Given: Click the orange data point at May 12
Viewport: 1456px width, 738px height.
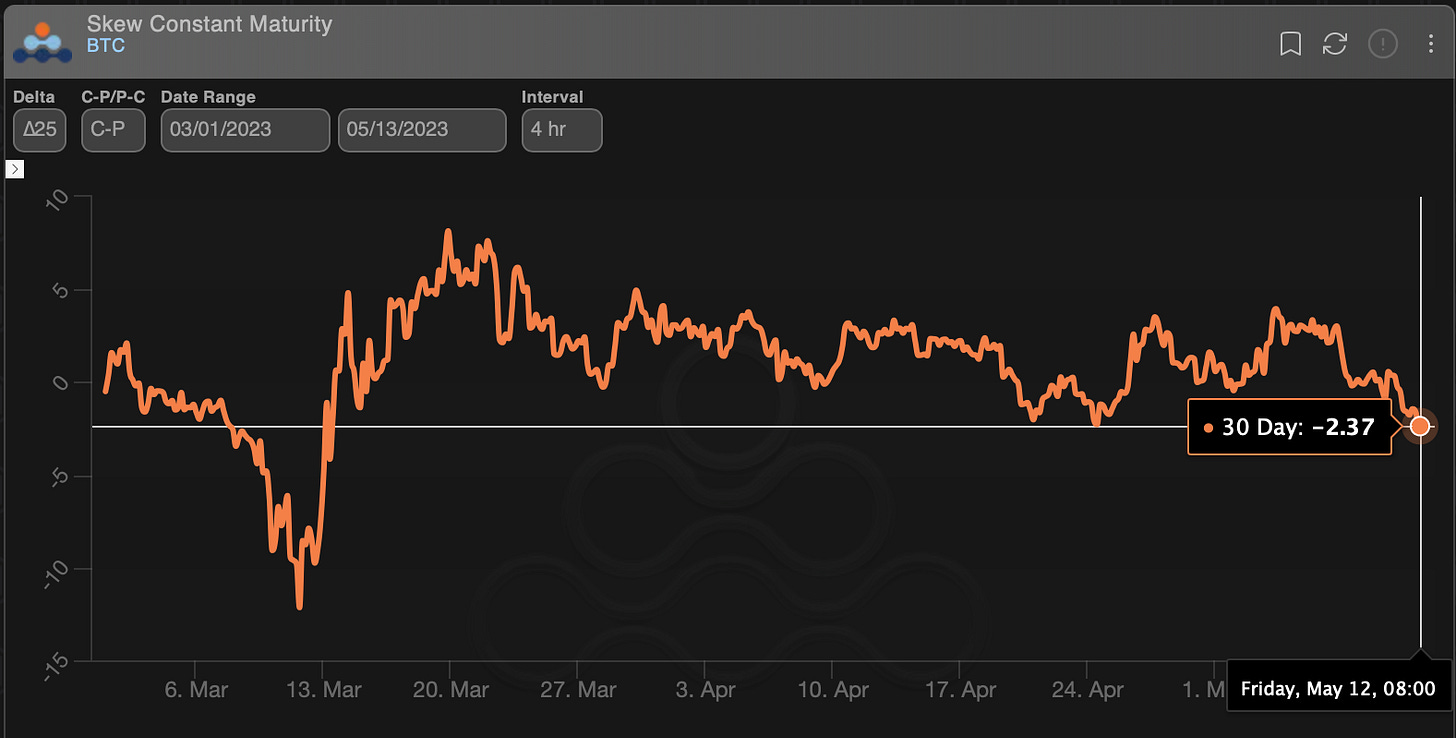Looking at the screenshot, I should tap(1420, 427).
